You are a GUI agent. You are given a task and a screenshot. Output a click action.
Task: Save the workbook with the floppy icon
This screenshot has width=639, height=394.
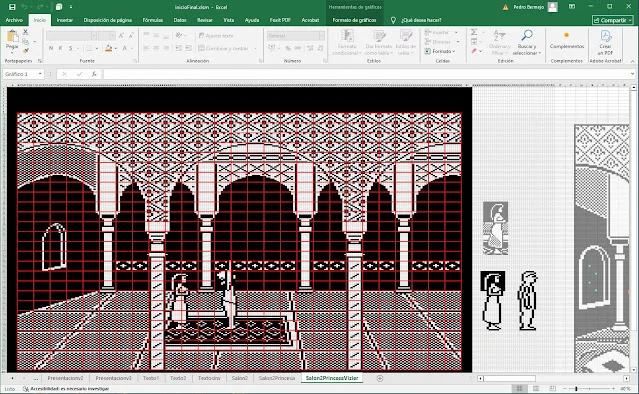click(x=12, y=7)
